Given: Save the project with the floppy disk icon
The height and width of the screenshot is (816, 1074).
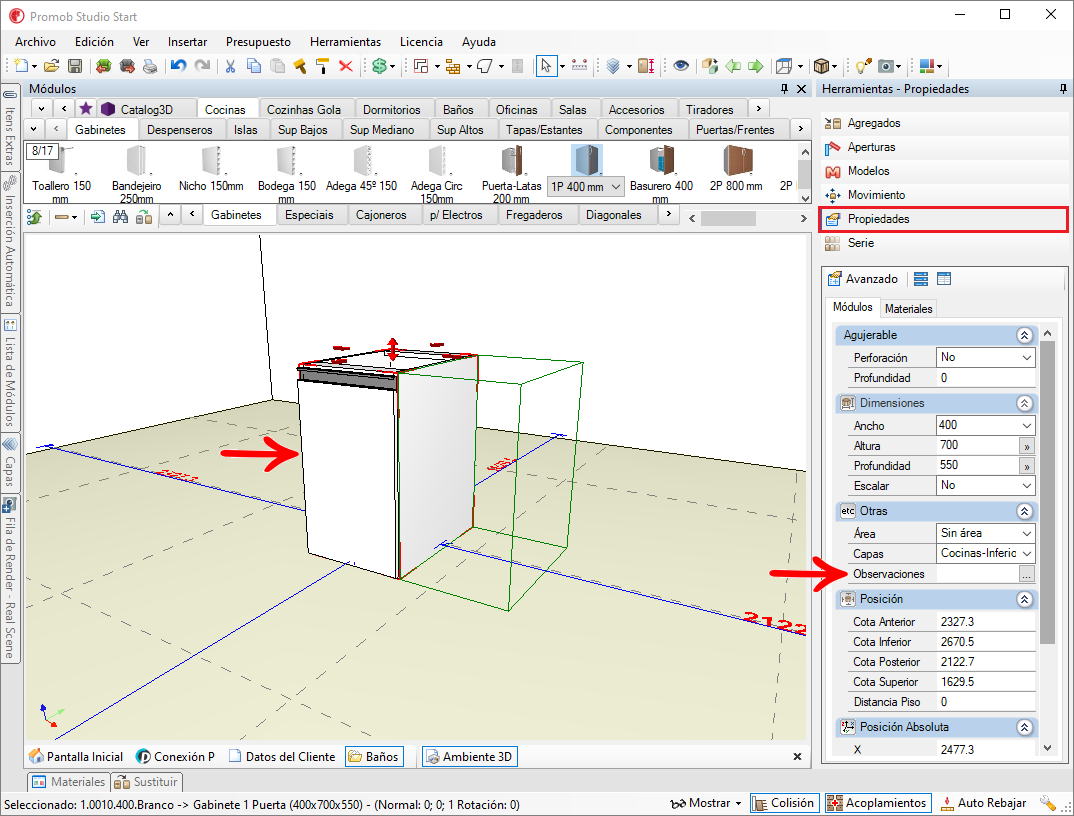Looking at the screenshot, I should [x=75, y=66].
